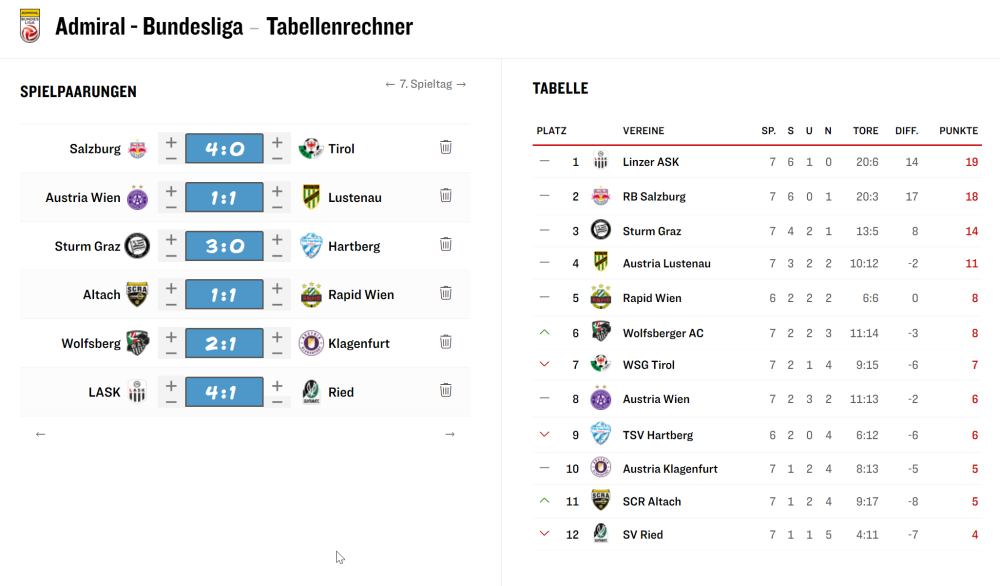1000x586 pixels.
Task: Increase Salzburg's home goals with plus
Action: pyautogui.click(x=171, y=142)
